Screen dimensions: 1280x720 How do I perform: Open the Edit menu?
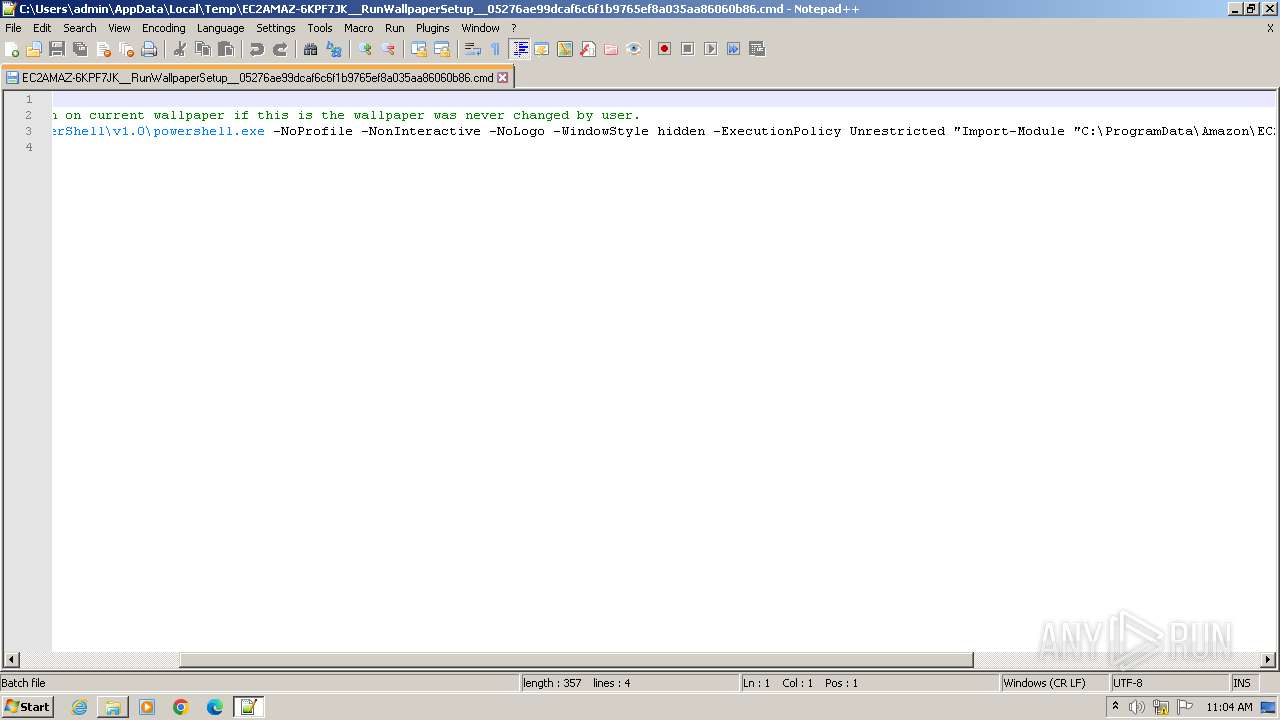point(42,28)
